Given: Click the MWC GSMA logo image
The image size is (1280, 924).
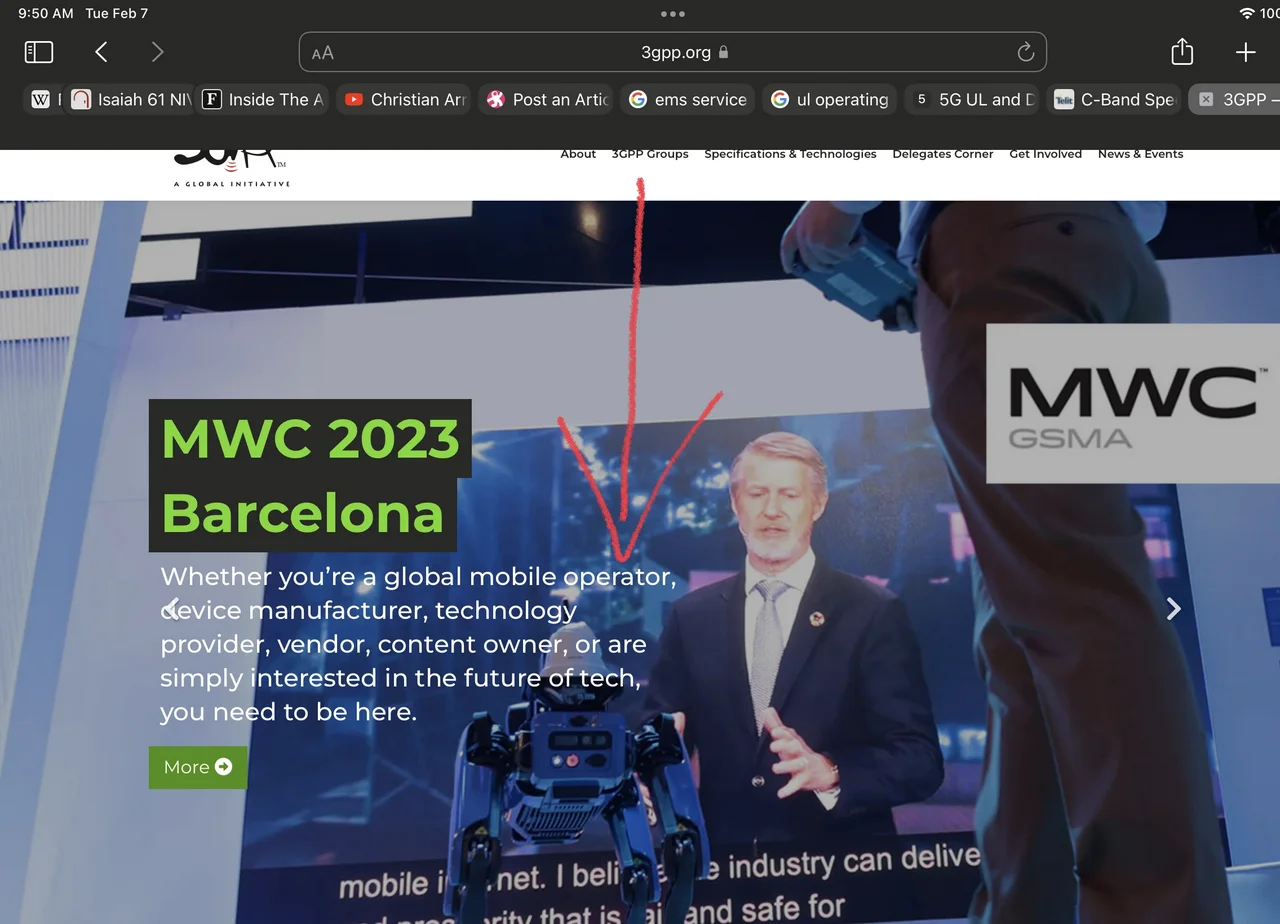Looking at the screenshot, I should pos(1133,404).
